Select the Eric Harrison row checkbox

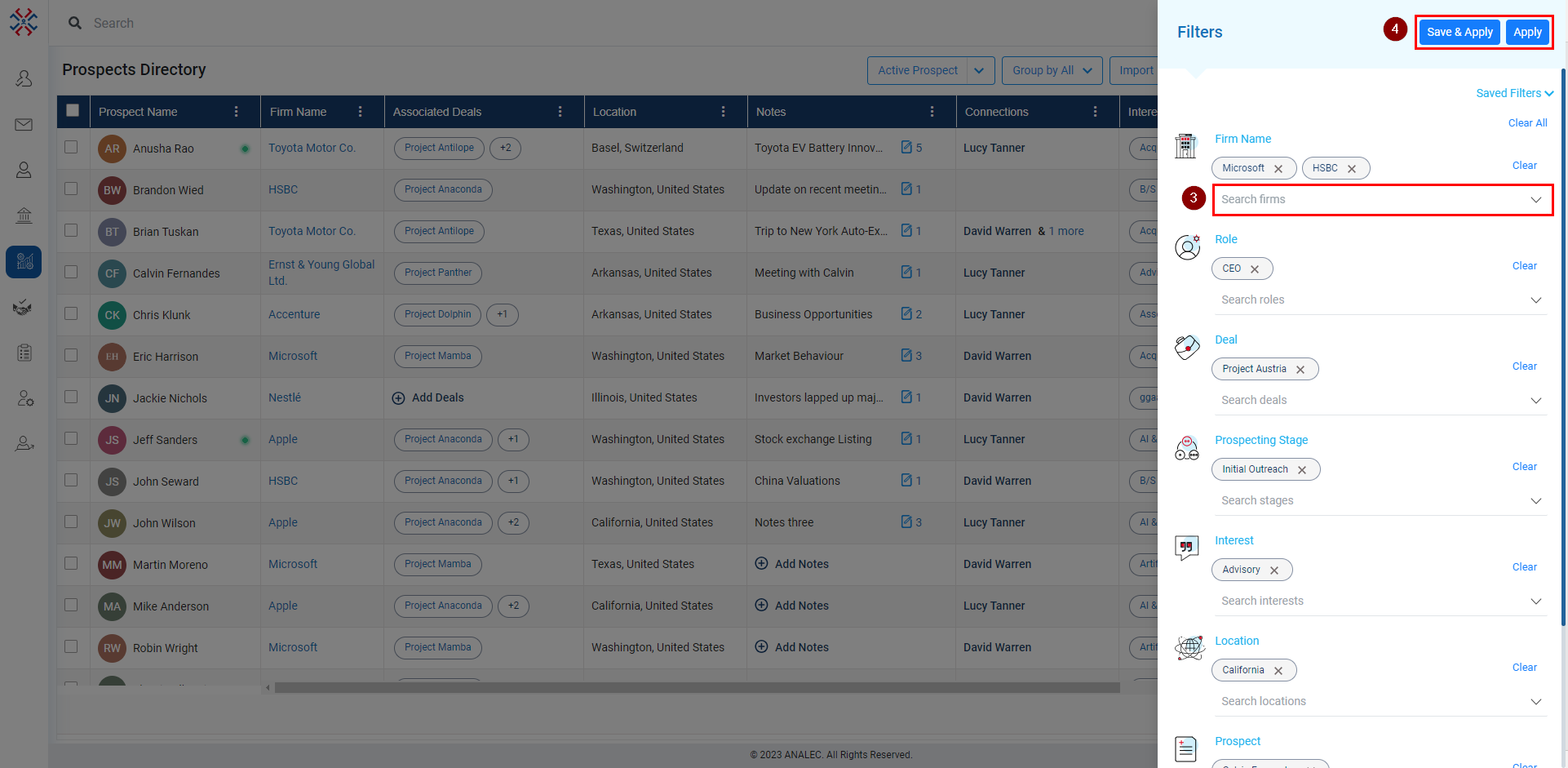pyautogui.click(x=71, y=355)
